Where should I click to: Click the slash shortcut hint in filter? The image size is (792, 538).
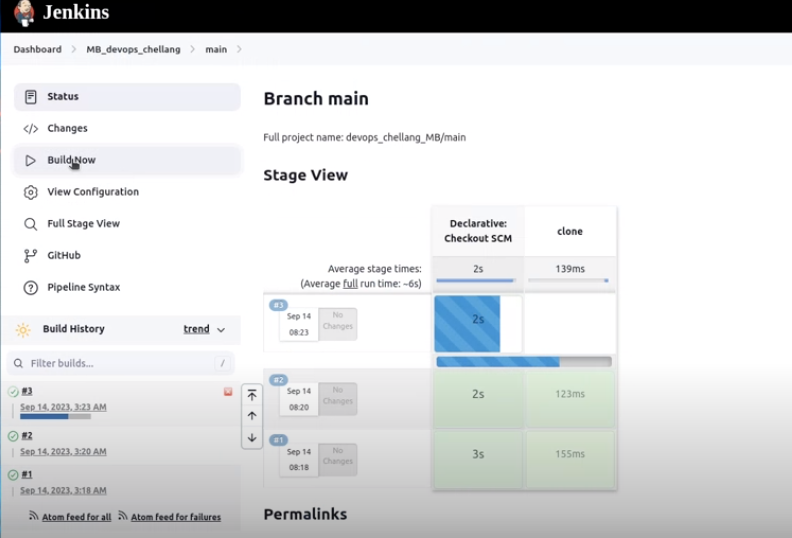click(x=222, y=363)
